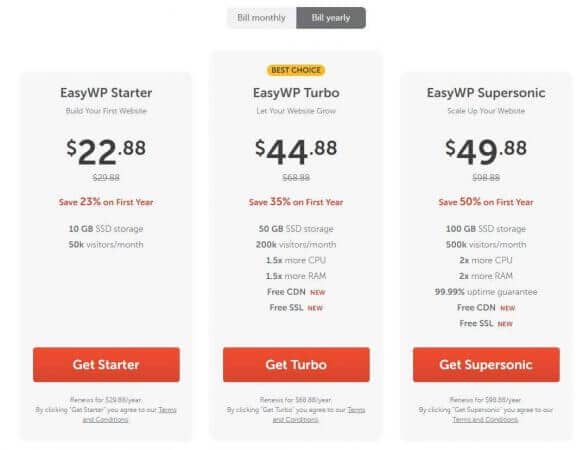Open Terms and Conditions under Turbo plan

pyautogui.click(x=319, y=415)
